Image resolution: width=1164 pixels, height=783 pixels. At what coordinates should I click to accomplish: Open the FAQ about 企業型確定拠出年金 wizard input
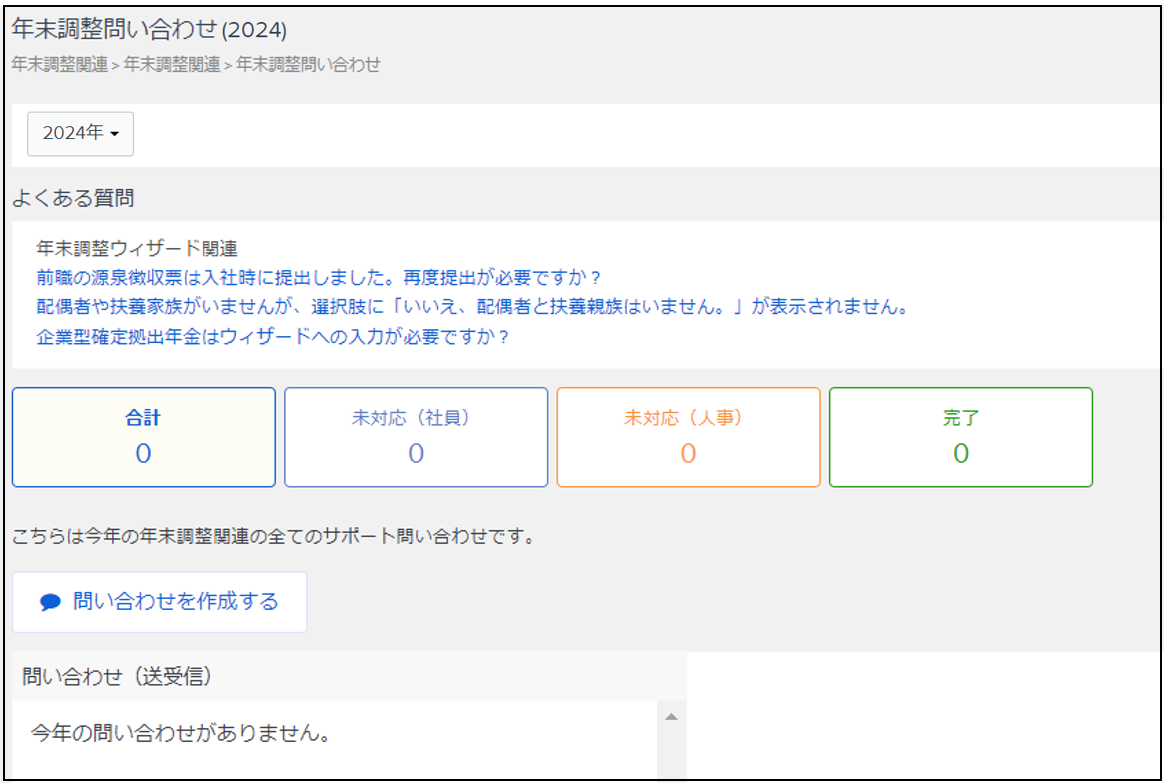pos(273,337)
